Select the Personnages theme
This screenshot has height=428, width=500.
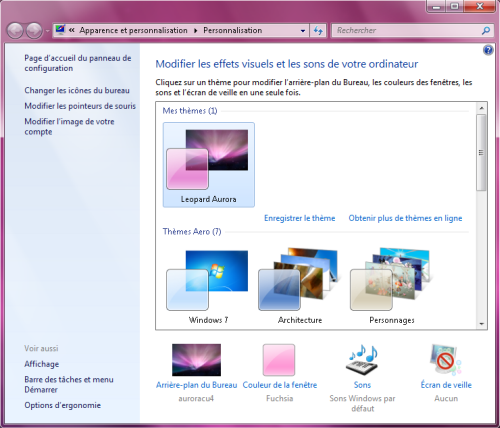(x=392, y=286)
